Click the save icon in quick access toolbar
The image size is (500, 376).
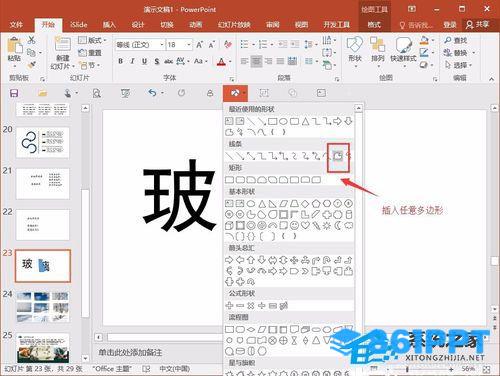[x=14, y=93]
